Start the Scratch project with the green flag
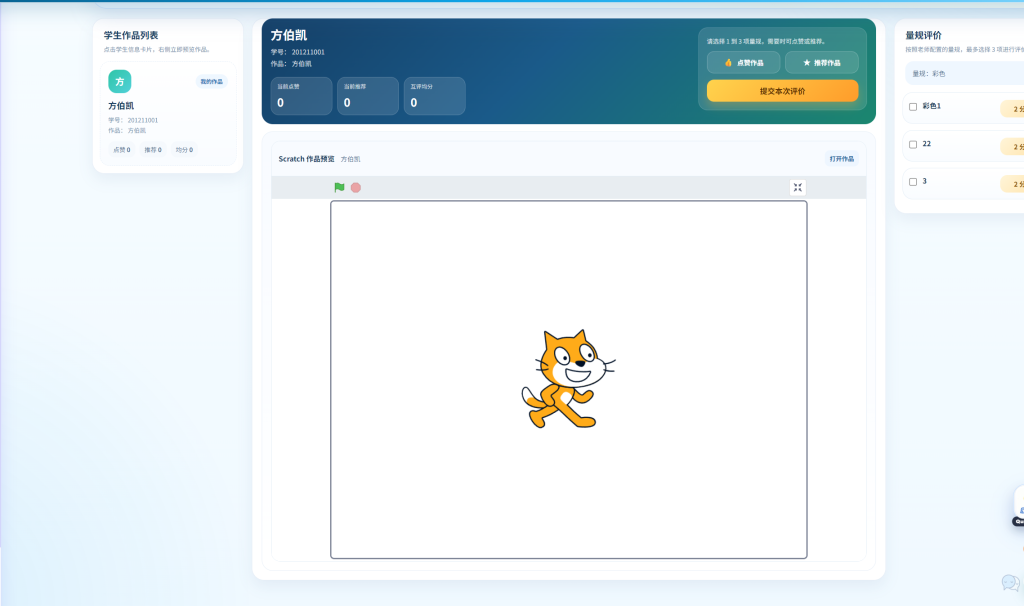The height and width of the screenshot is (606, 1024). (339, 187)
